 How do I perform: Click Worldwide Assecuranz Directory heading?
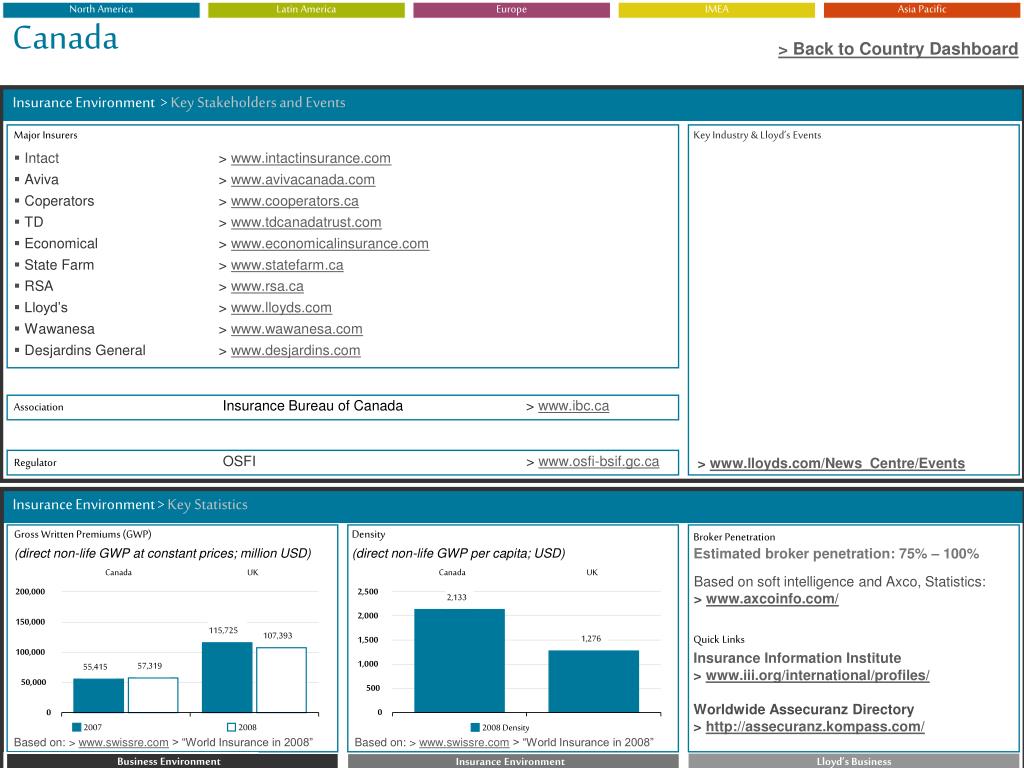coord(804,709)
